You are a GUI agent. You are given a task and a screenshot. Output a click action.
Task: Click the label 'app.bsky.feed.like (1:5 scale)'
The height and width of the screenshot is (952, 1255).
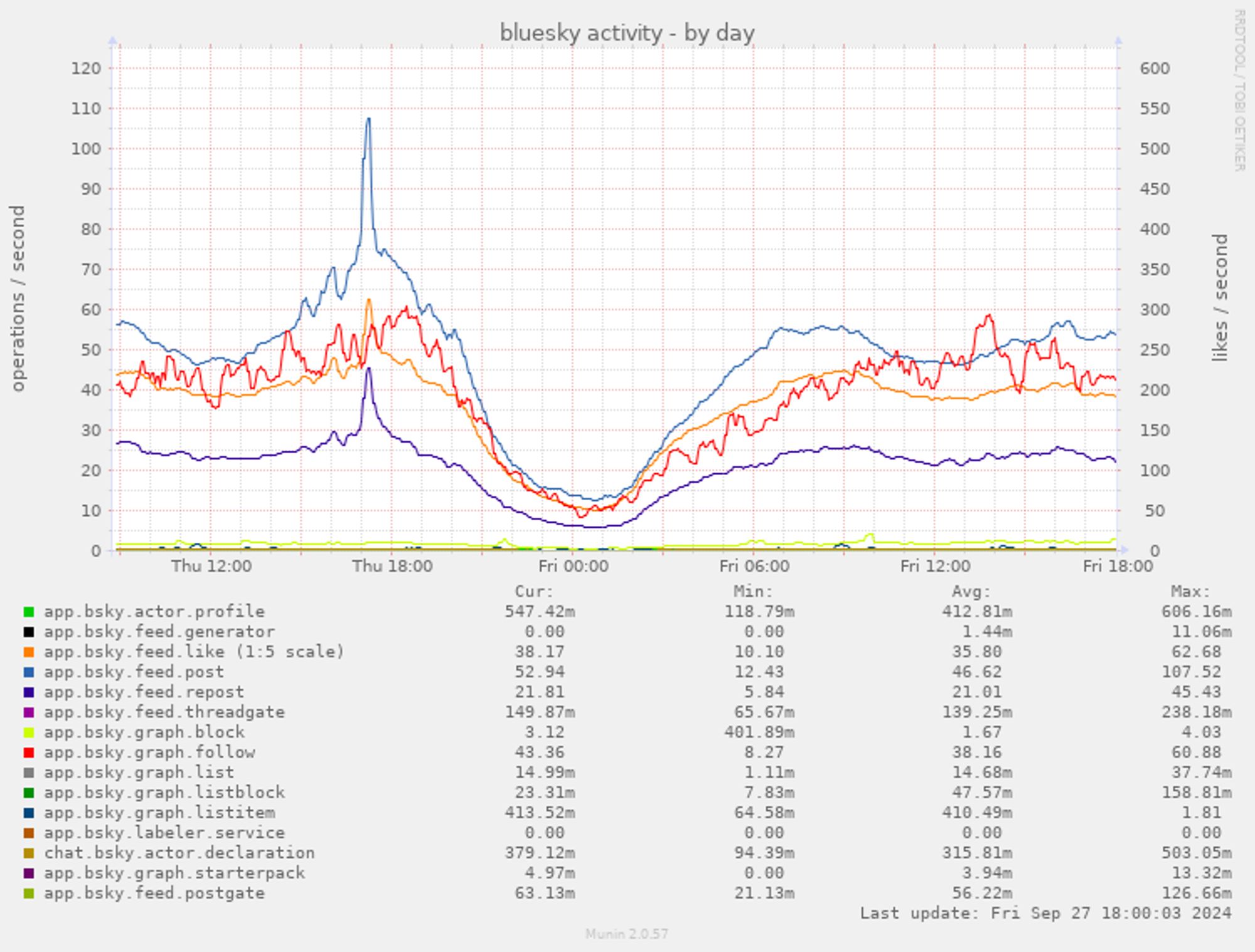pos(195,651)
